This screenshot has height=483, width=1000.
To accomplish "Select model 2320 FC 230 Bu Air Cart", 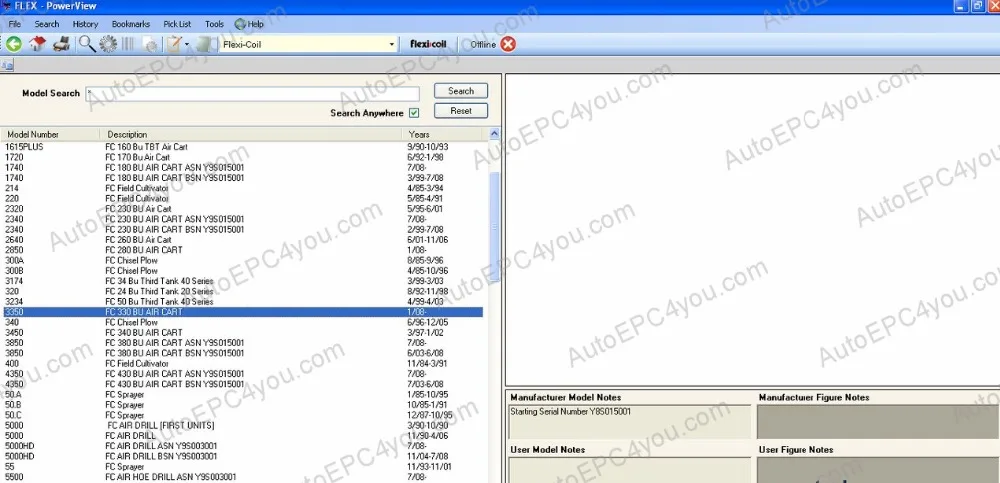I will [x=242, y=209].
